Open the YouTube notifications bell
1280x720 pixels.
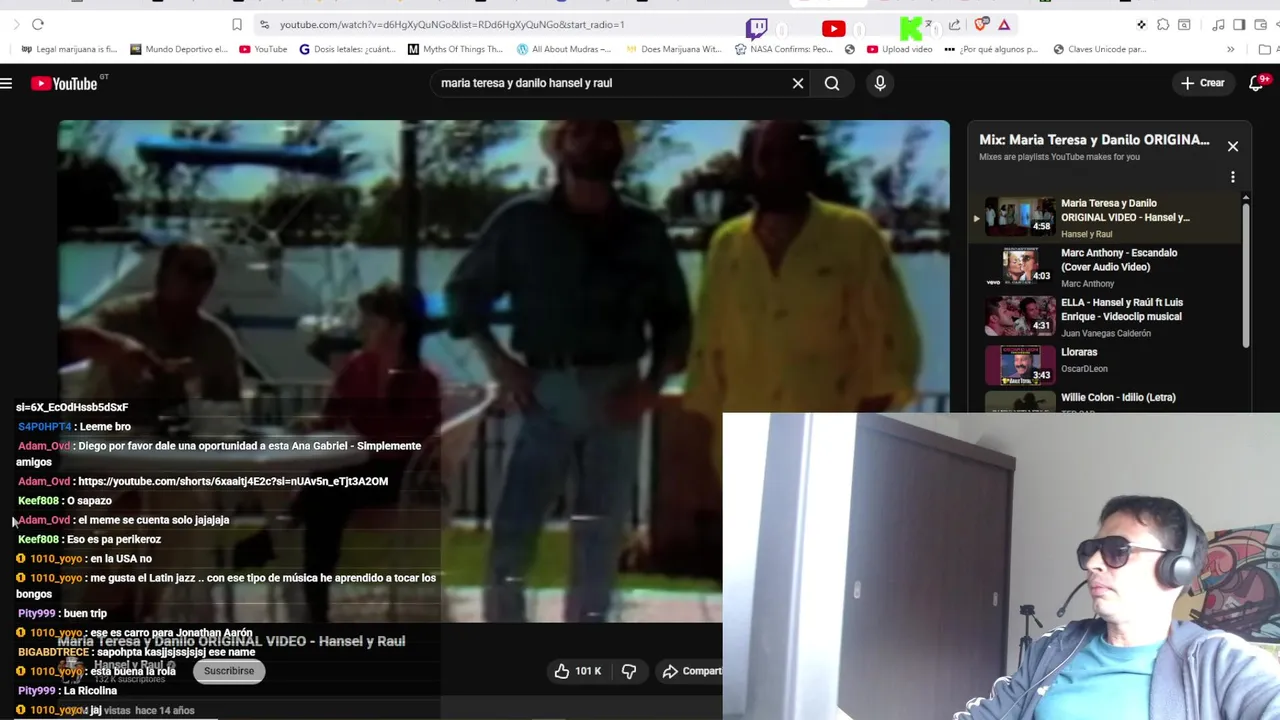tap(1258, 83)
